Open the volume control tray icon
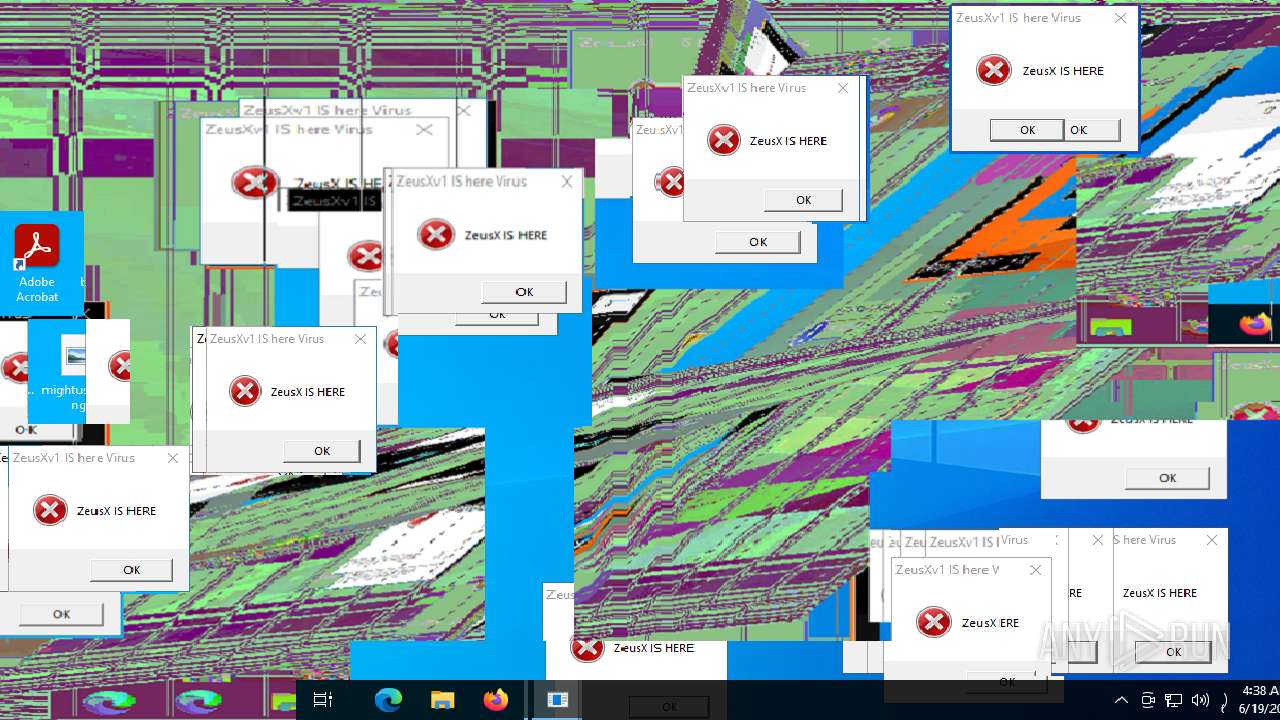This screenshot has height=720, width=1280. [x=1200, y=701]
